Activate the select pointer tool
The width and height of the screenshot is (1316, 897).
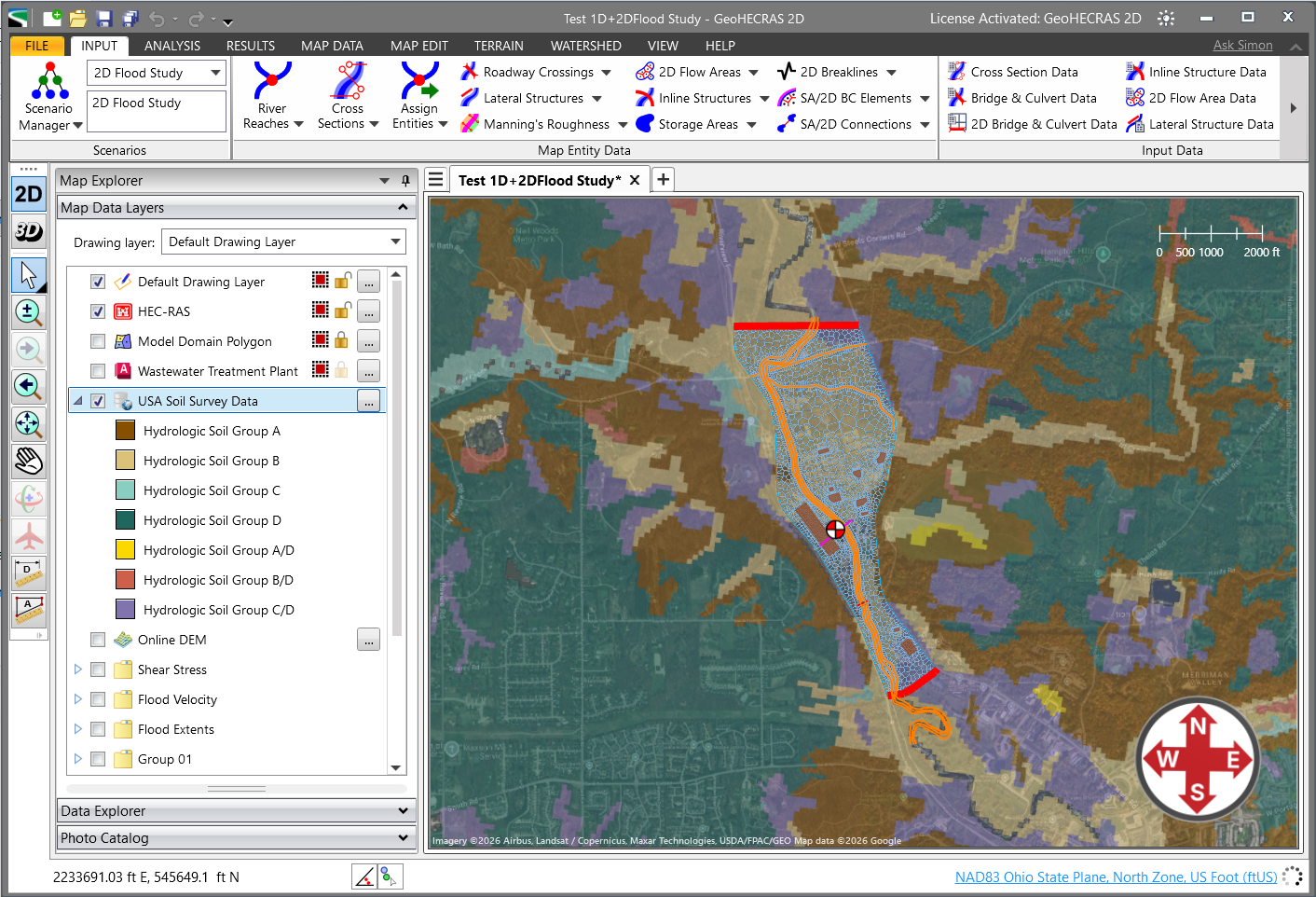(x=28, y=275)
